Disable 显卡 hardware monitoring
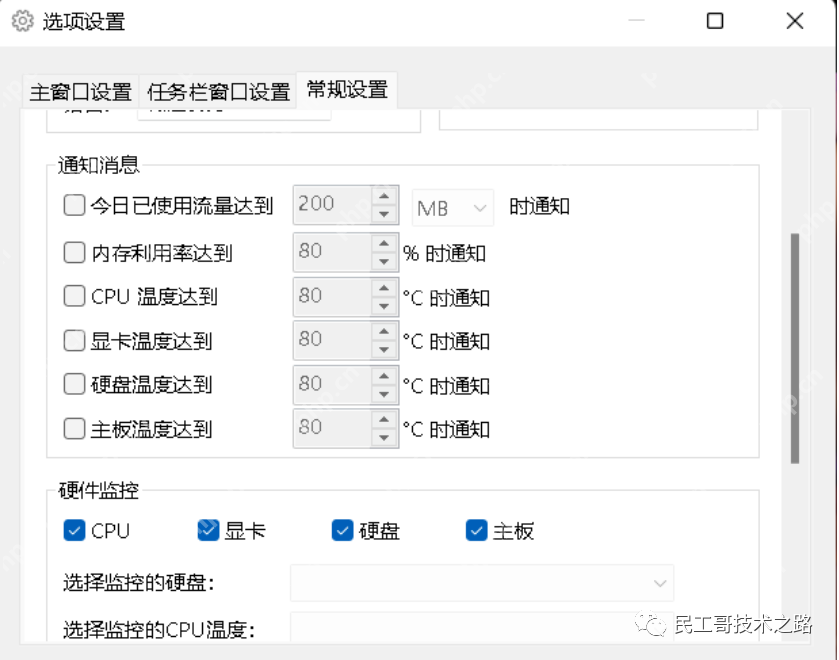Image resolution: width=839 pixels, height=660 pixels. click(x=208, y=530)
